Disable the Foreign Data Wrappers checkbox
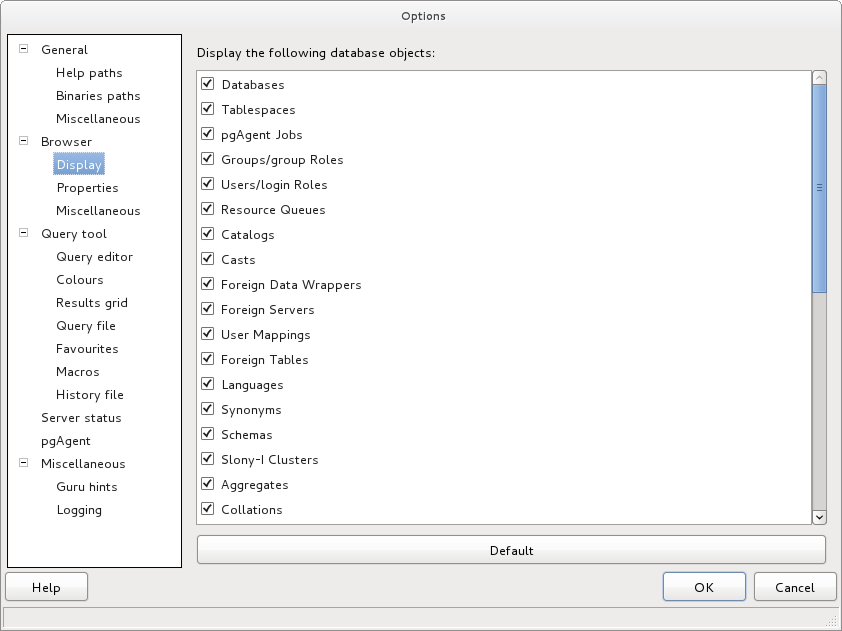 click(x=208, y=284)
